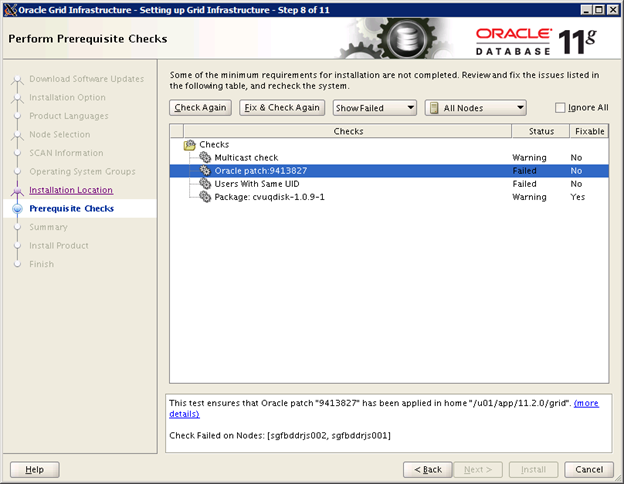Enable the Ignore All checkbox
This screenshot has width=624, height=484.
(x=560, y=107)
